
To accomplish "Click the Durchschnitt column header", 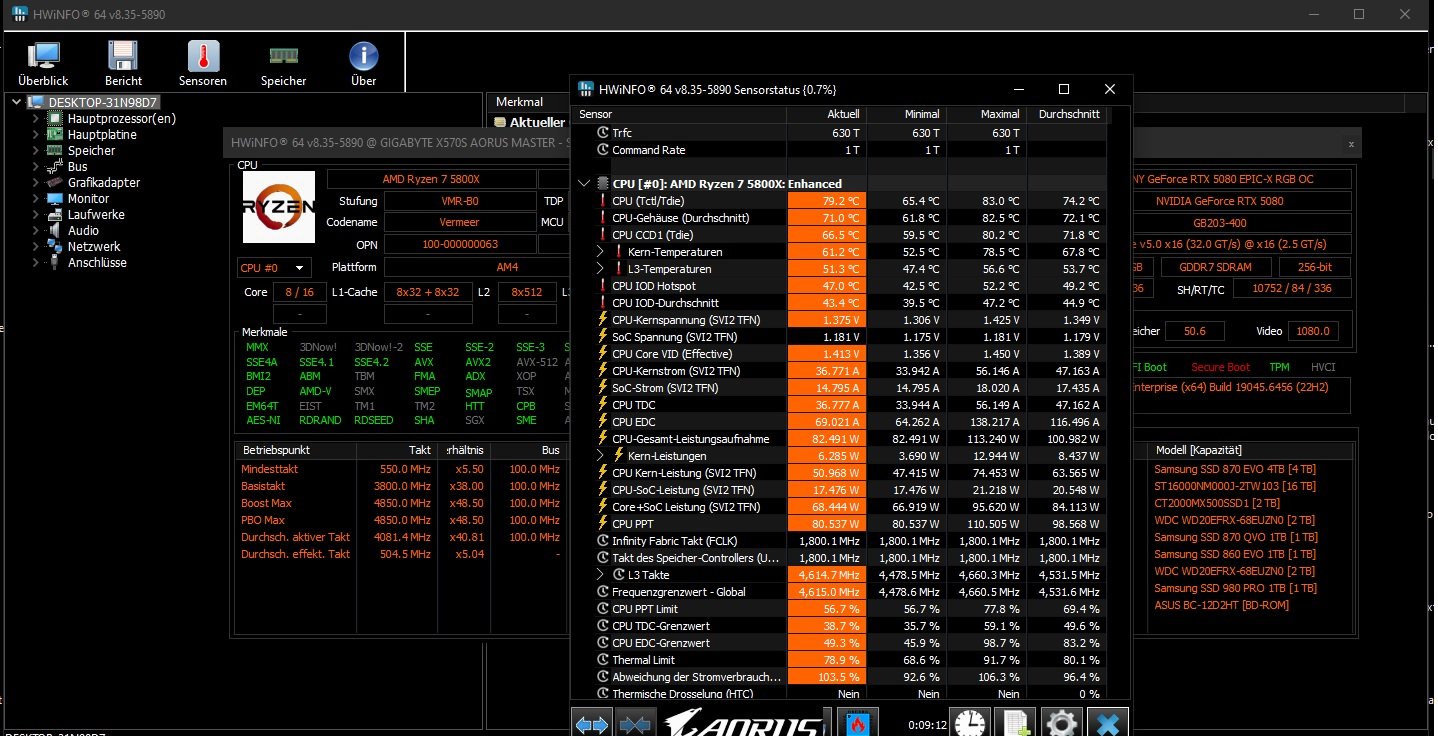I will (1067, 115).
